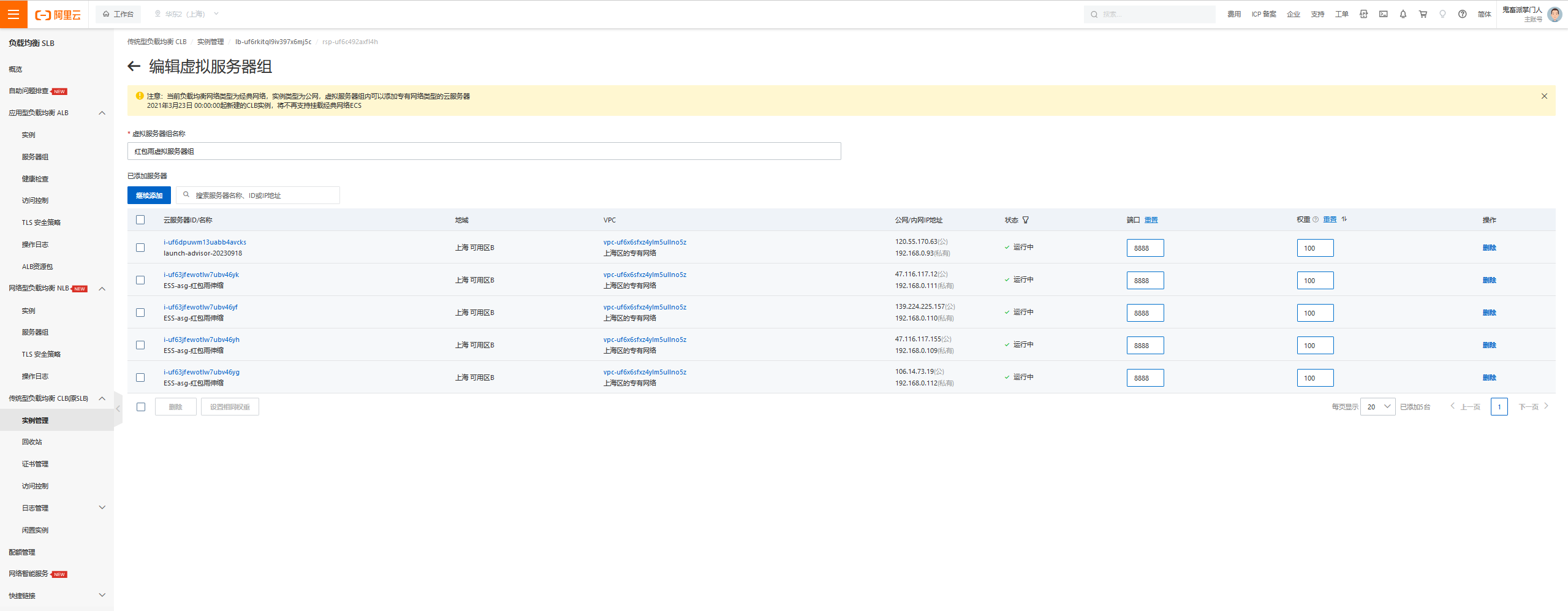This screenshot has width=1568, height=611.
Task: Click the Alibaba Cloud logo
Action: click(58, 15)
